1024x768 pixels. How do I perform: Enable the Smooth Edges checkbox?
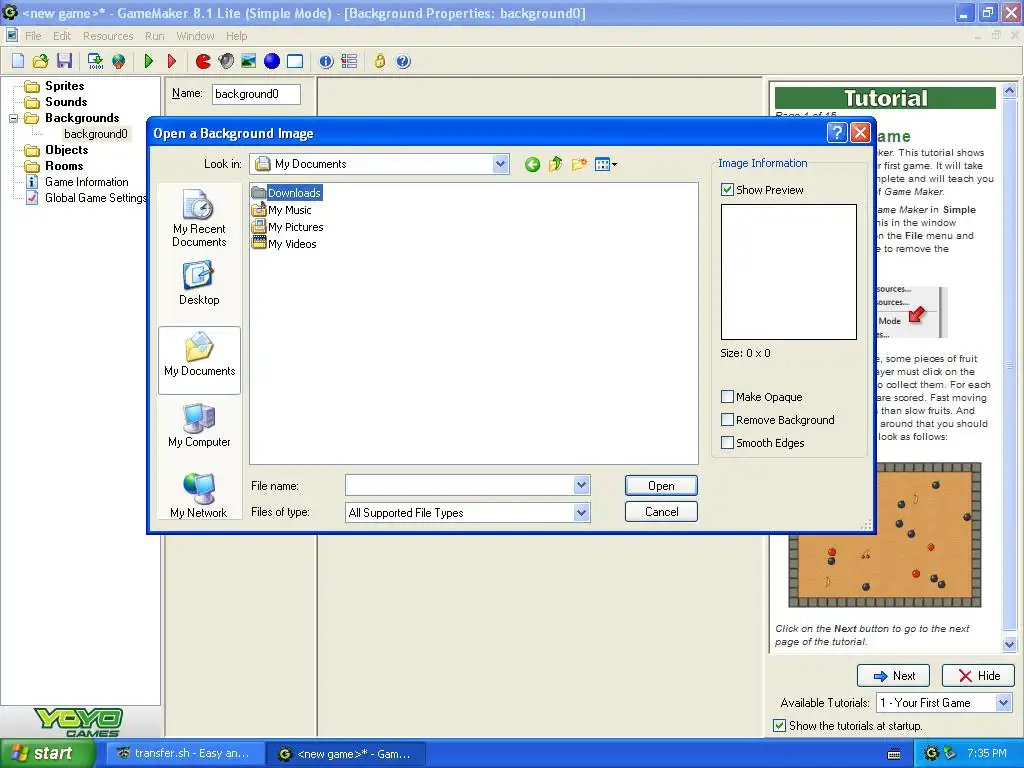tap(727, 442)
